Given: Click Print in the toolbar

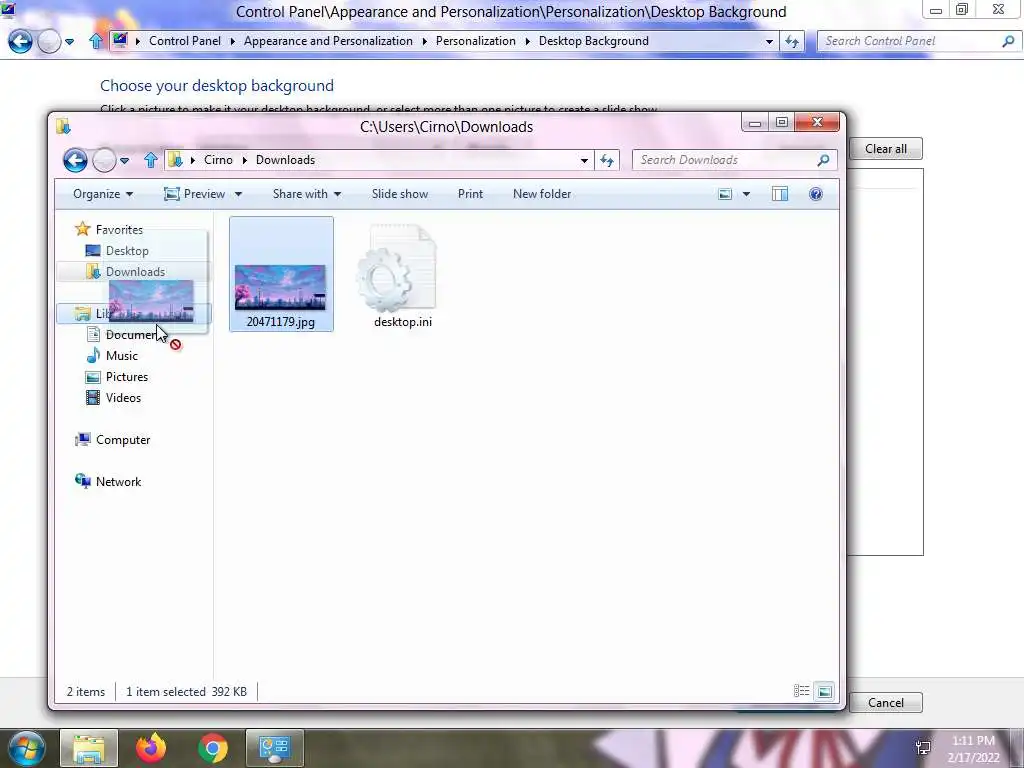Looking at the screenshot, I should [470, 194].
